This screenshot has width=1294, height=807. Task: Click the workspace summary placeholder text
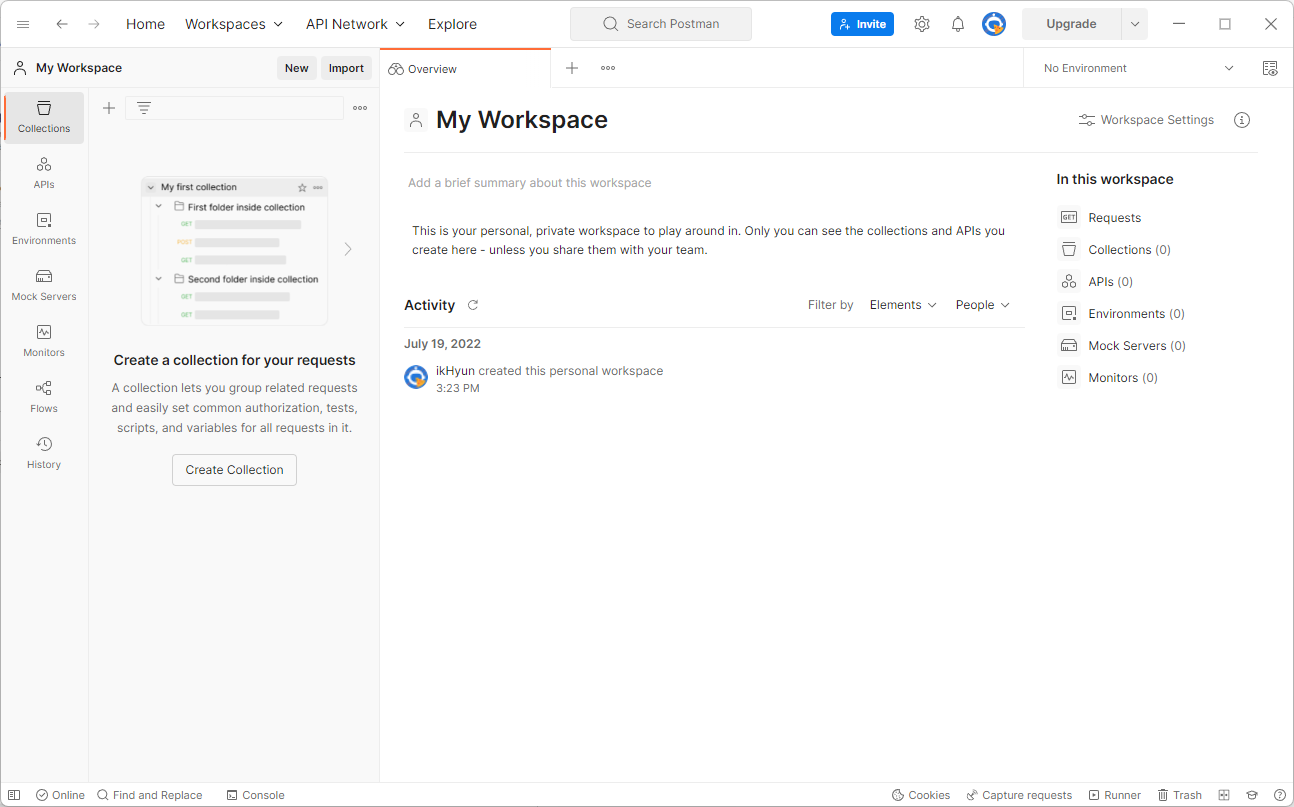pyautogui.click(x=530, y=183)
